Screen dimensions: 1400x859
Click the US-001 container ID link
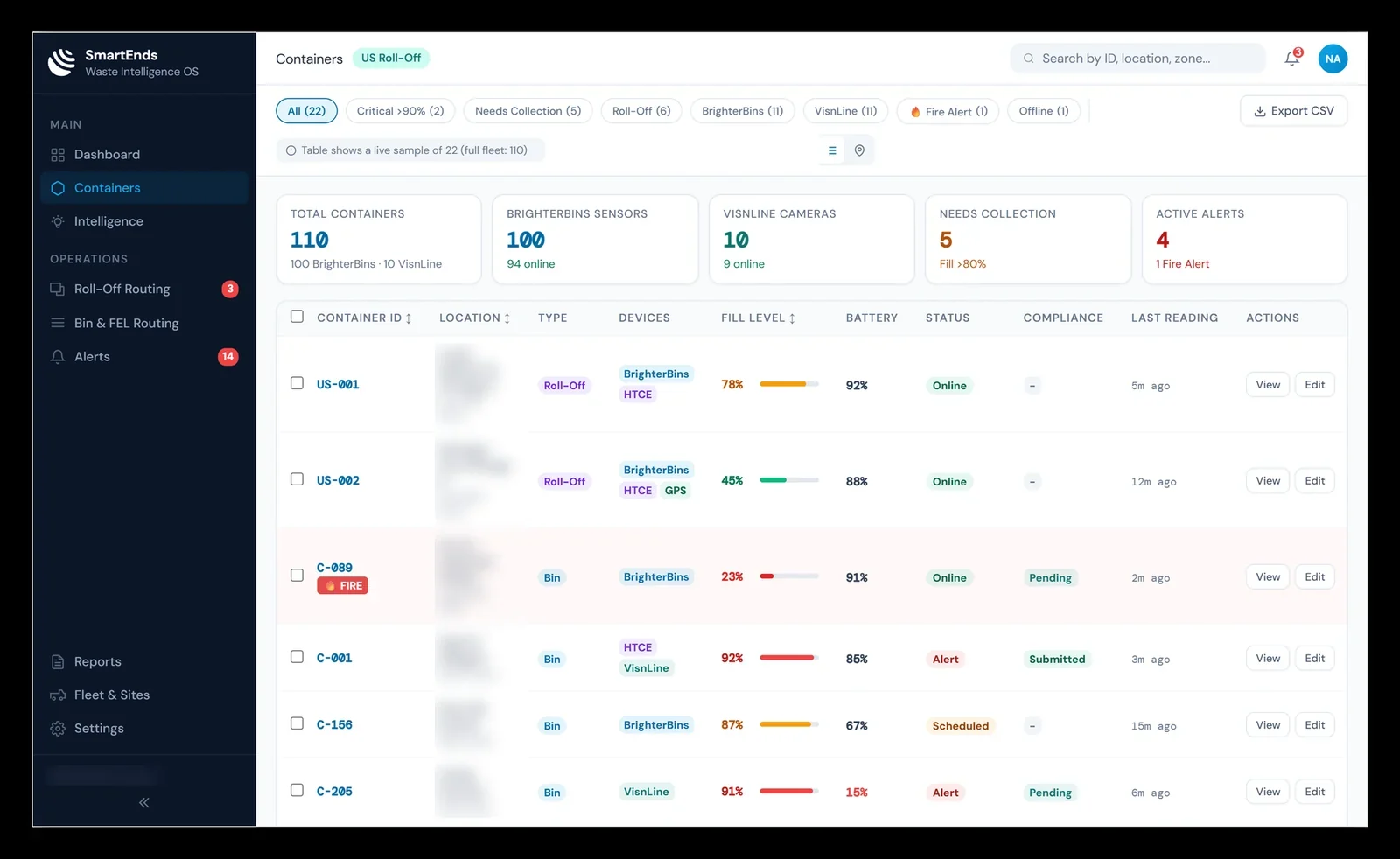pos(338,384)
